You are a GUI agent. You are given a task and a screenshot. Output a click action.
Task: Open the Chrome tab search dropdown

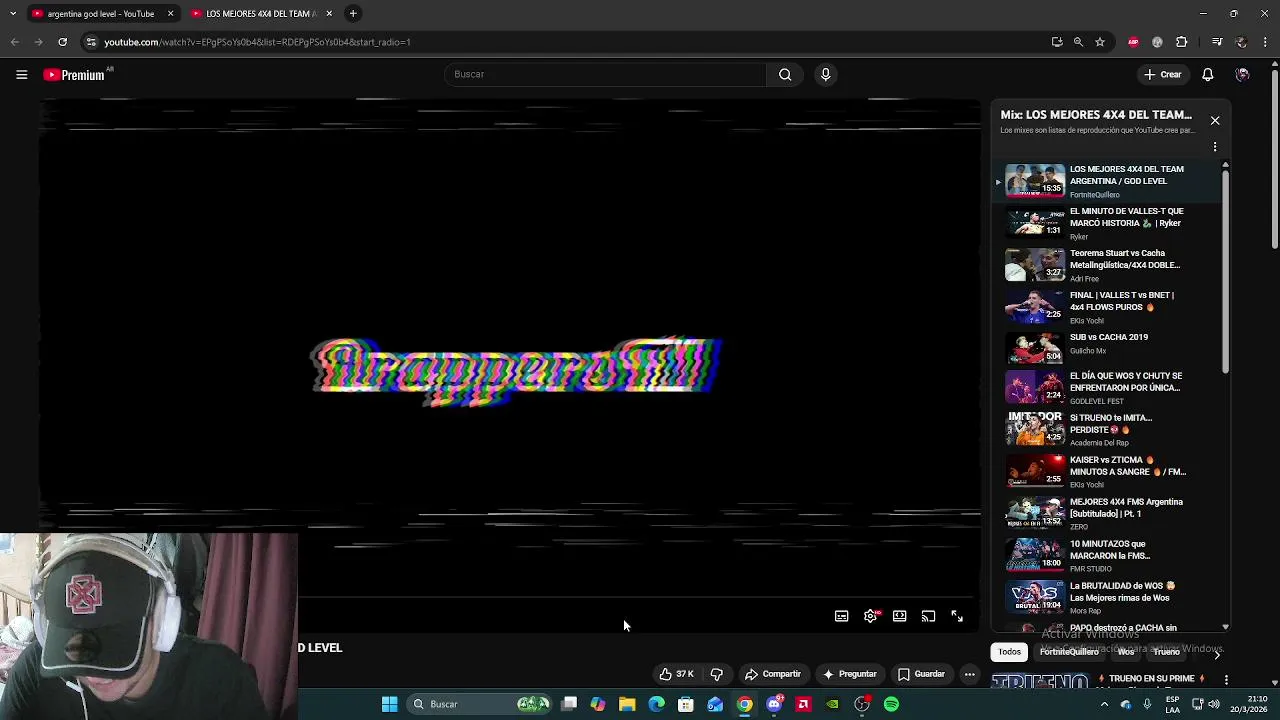[x=12, y=14]
